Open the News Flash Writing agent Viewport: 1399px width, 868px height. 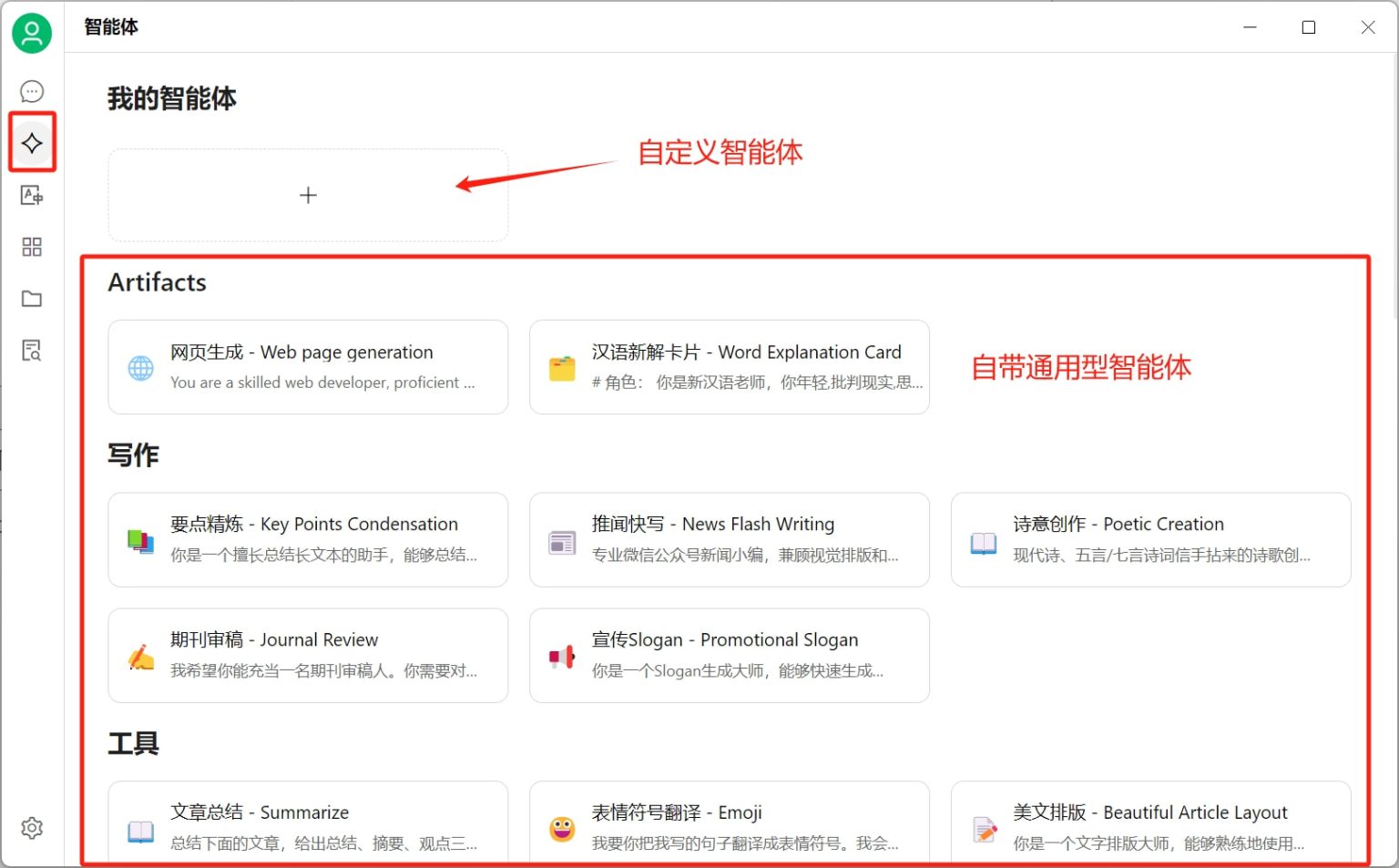[x=729, y=539]
